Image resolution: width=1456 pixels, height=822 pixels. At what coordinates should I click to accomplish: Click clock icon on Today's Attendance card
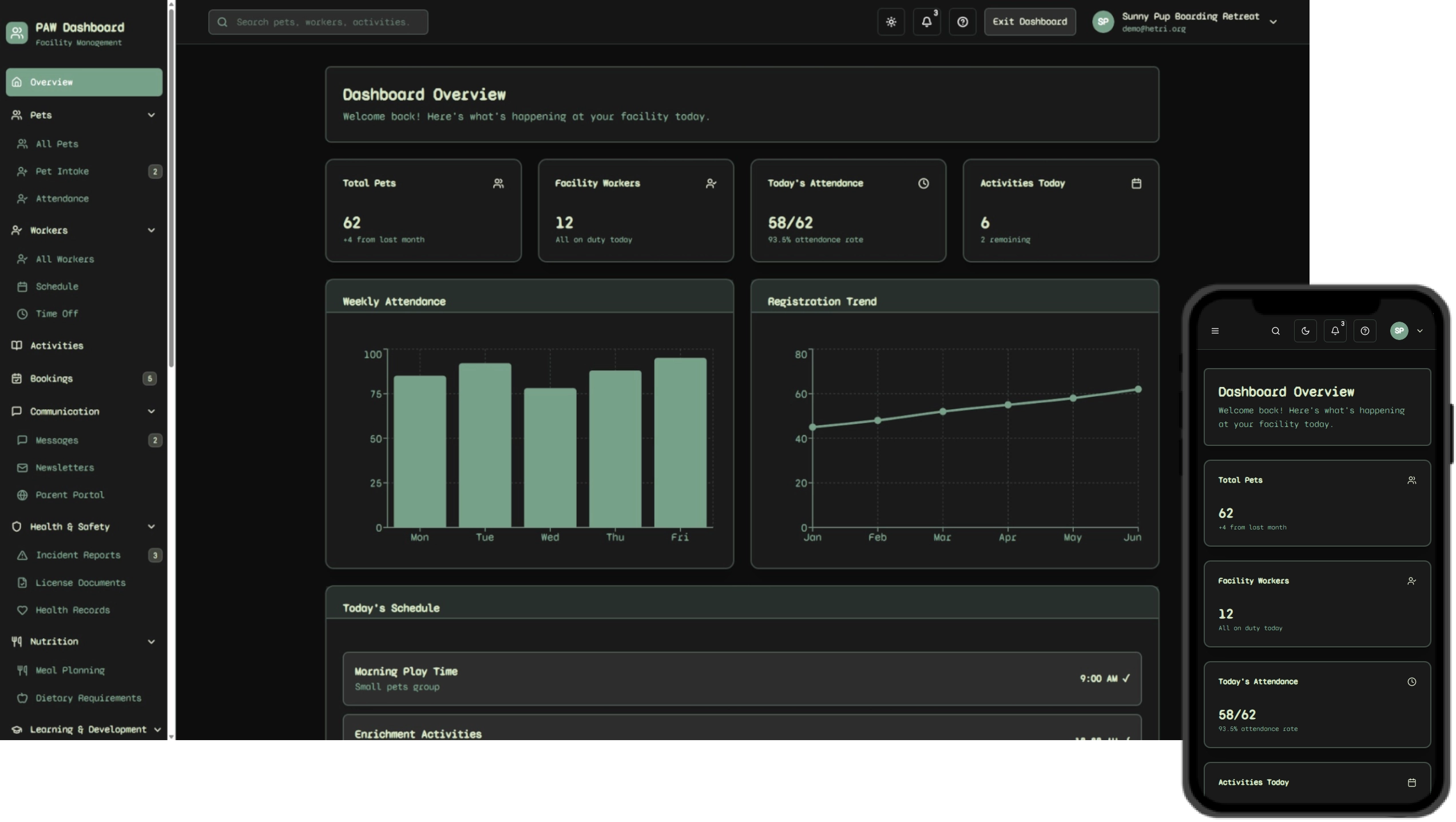(923, 183)
